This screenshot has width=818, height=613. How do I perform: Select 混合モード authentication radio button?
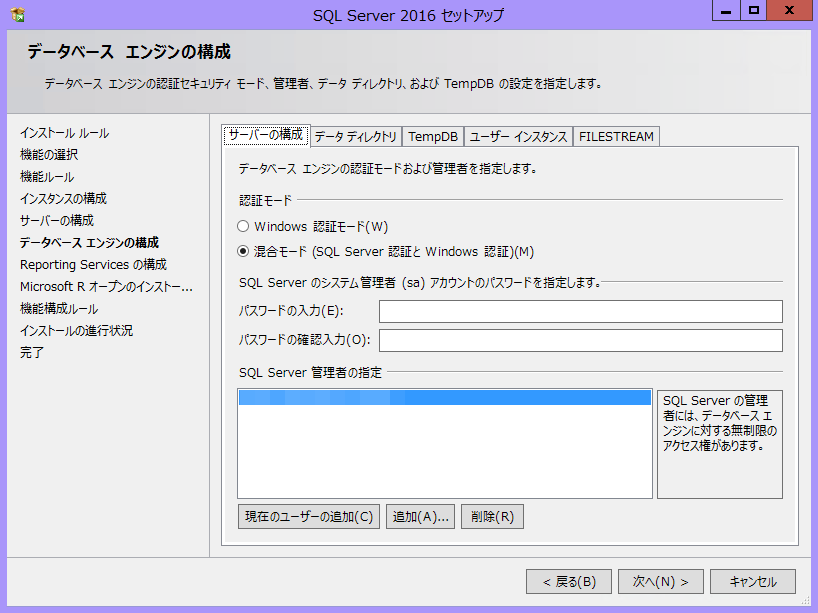[x=243, y=252]
